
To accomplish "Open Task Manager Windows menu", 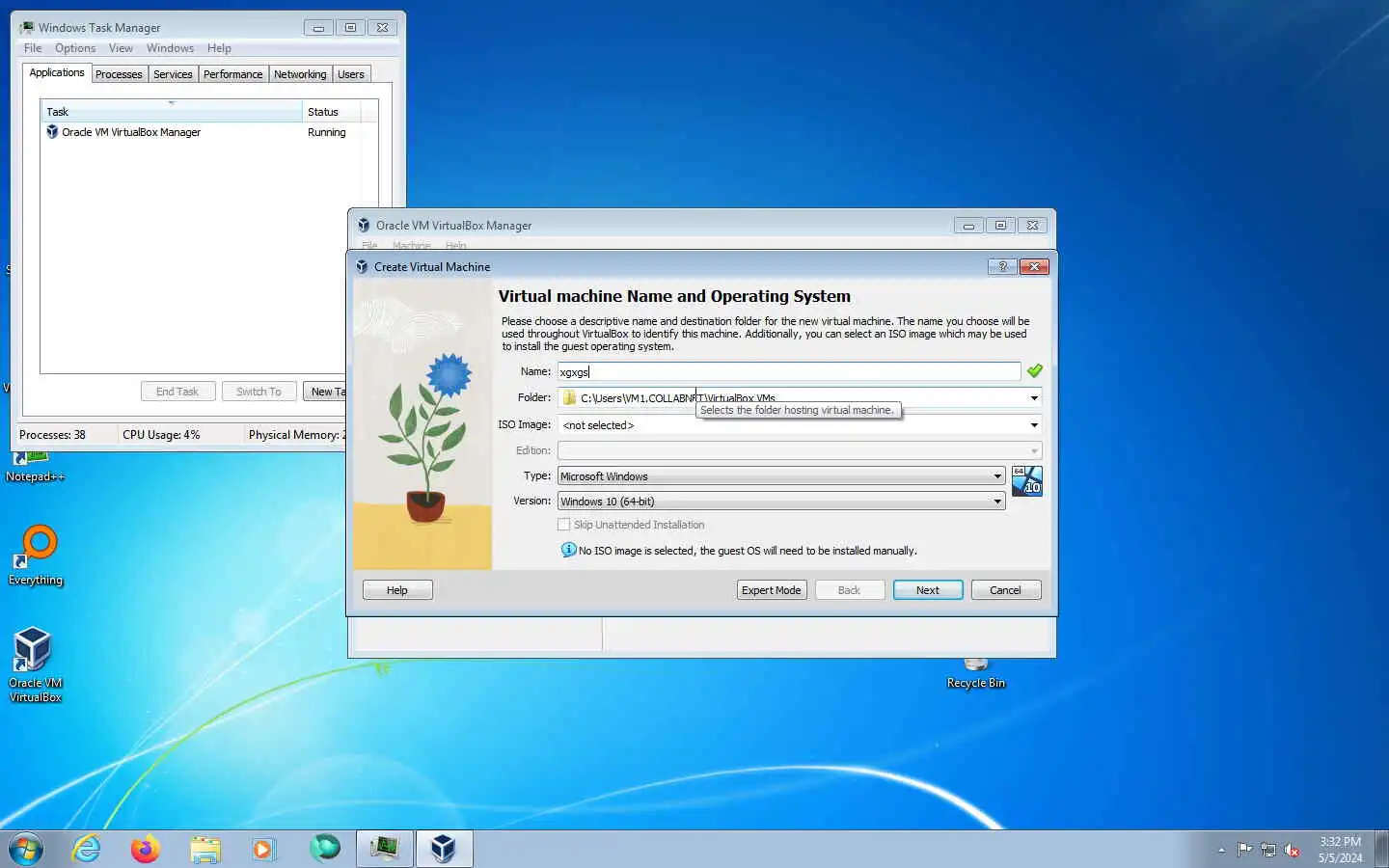I will (170, 48).
